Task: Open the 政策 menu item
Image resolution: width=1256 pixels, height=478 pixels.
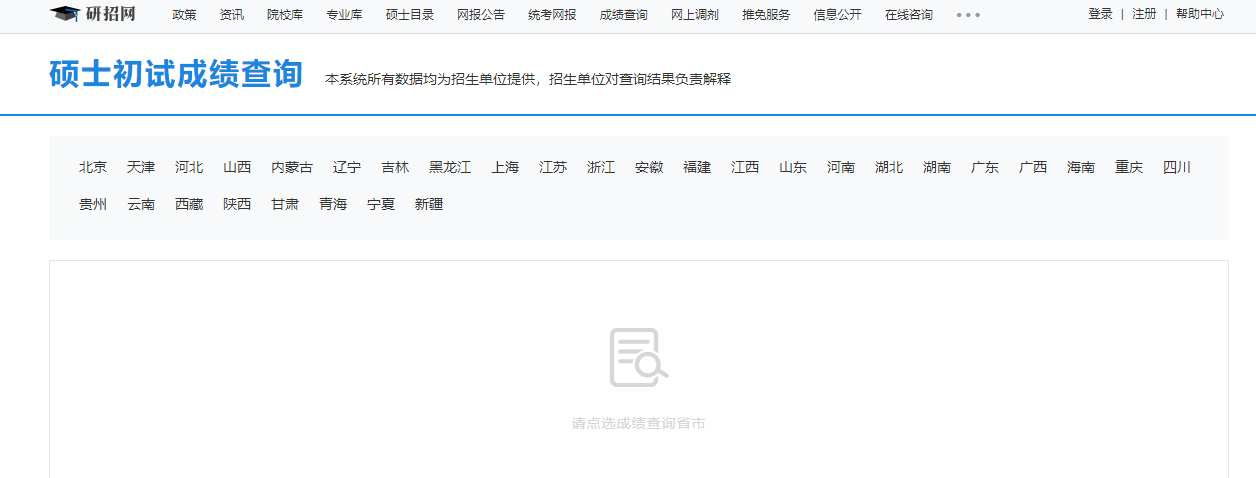Action: click(184, 15)
